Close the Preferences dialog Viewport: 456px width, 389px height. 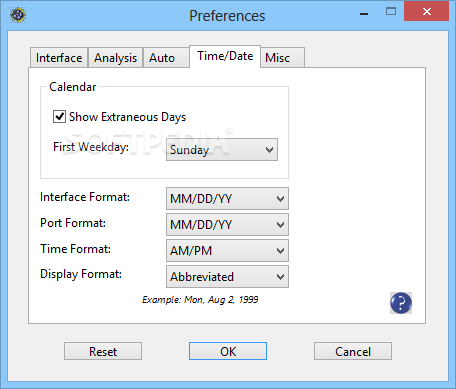pyautogui.click(x=426, y=12)
